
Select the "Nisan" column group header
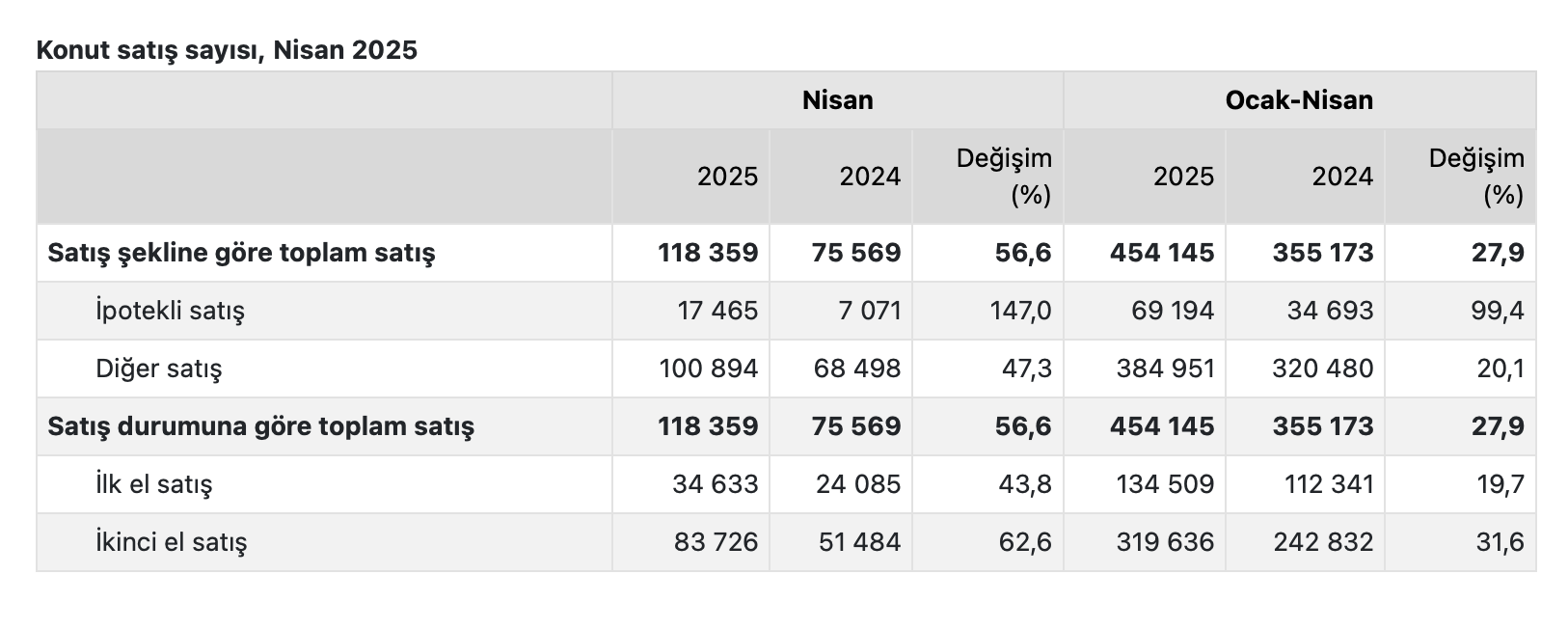coord(837,100)
